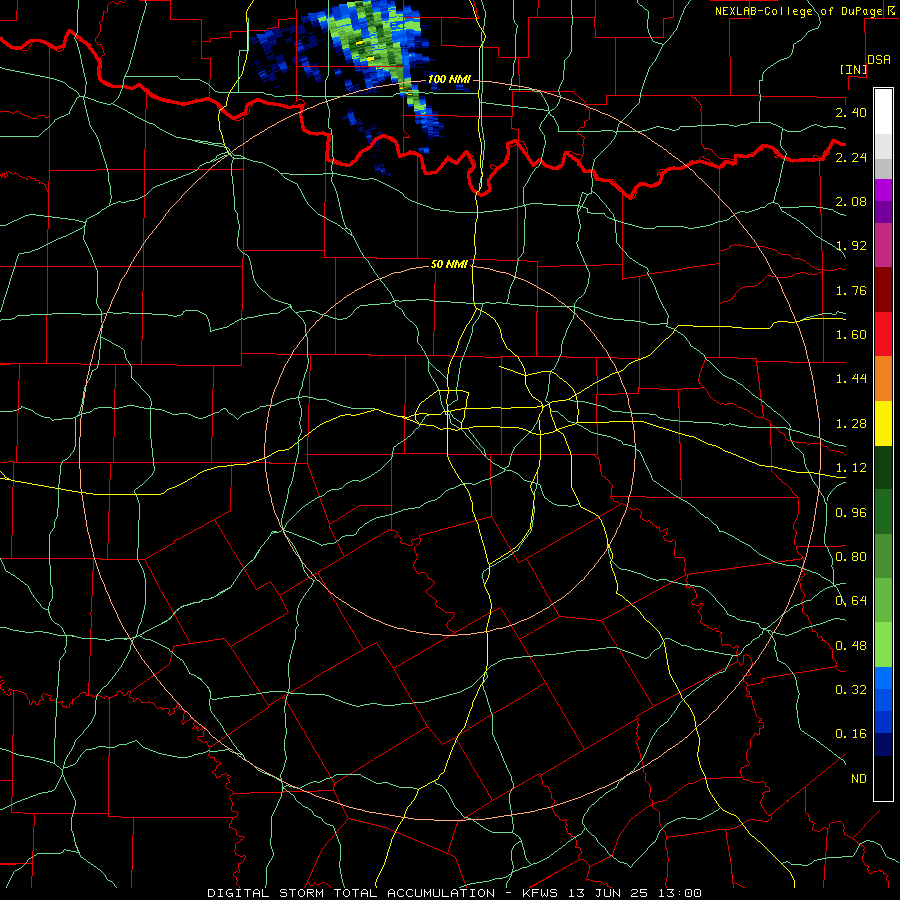
Task: Click the yellow legend color swatch
Action: pos(883,424)
